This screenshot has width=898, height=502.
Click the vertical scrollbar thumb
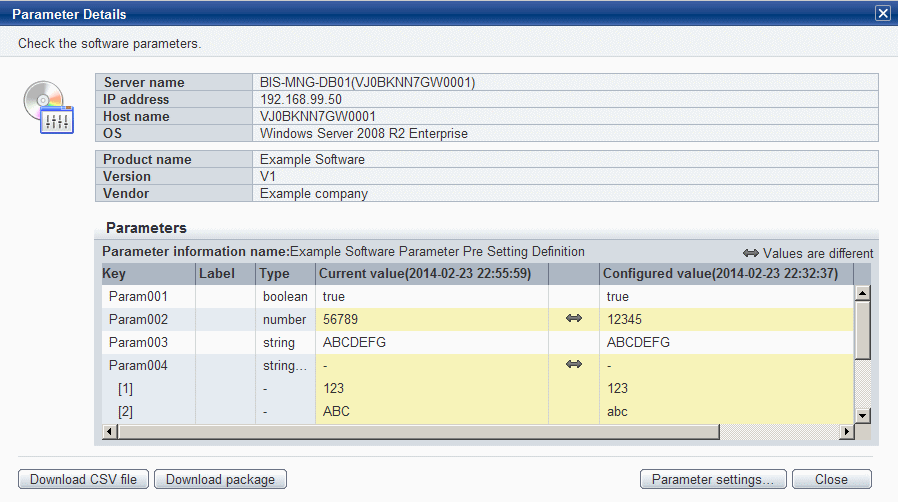click(x=862, y=330)
